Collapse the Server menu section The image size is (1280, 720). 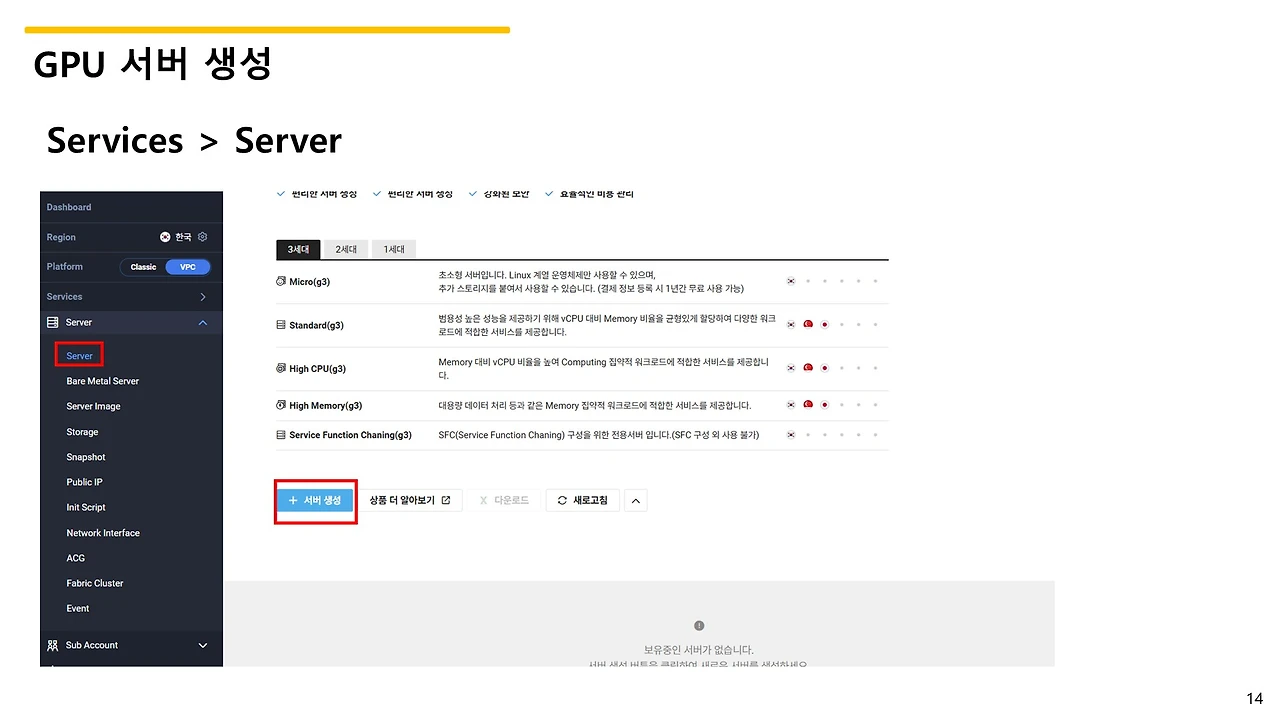tap(203, 323)
